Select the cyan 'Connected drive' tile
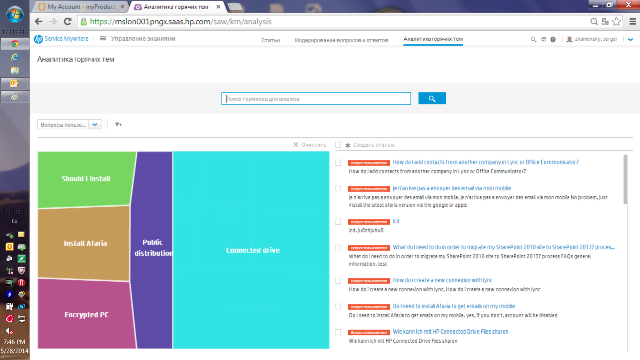 (251, 250)
